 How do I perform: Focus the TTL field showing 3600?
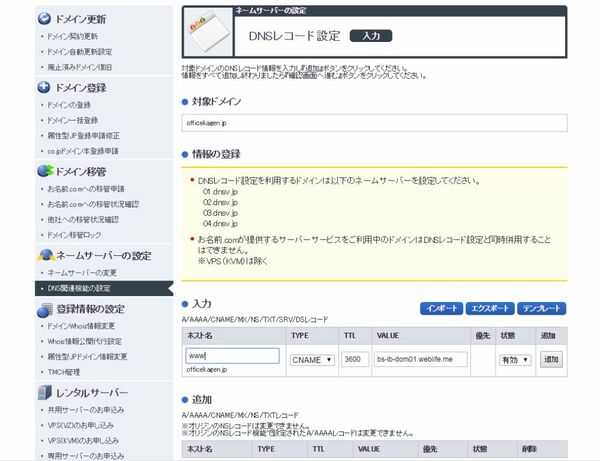(355, 360)
